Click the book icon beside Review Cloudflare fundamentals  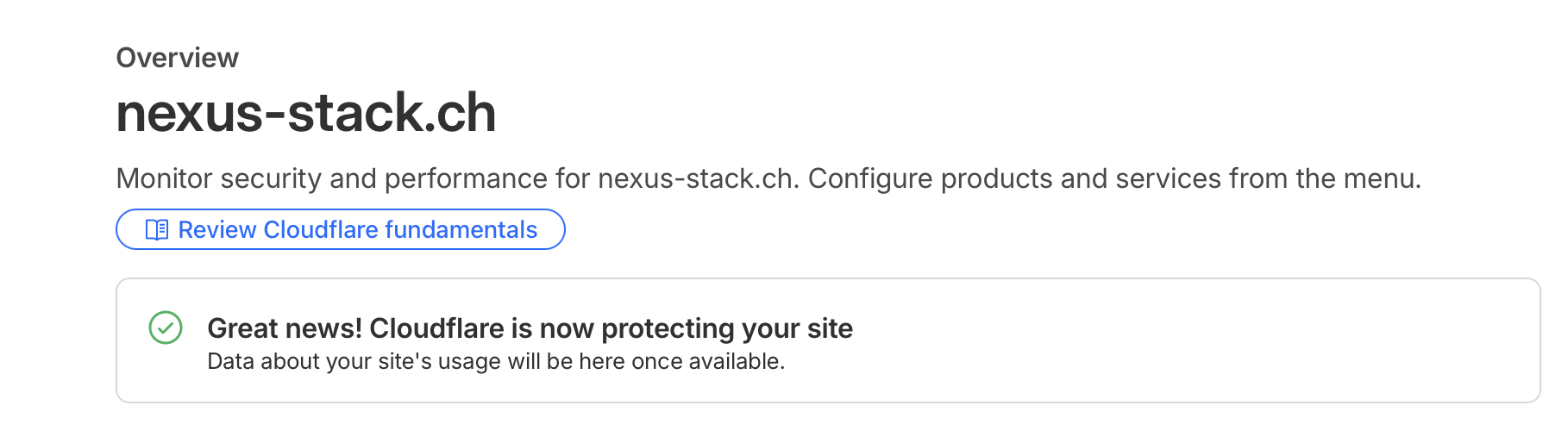tap(157, 230)
